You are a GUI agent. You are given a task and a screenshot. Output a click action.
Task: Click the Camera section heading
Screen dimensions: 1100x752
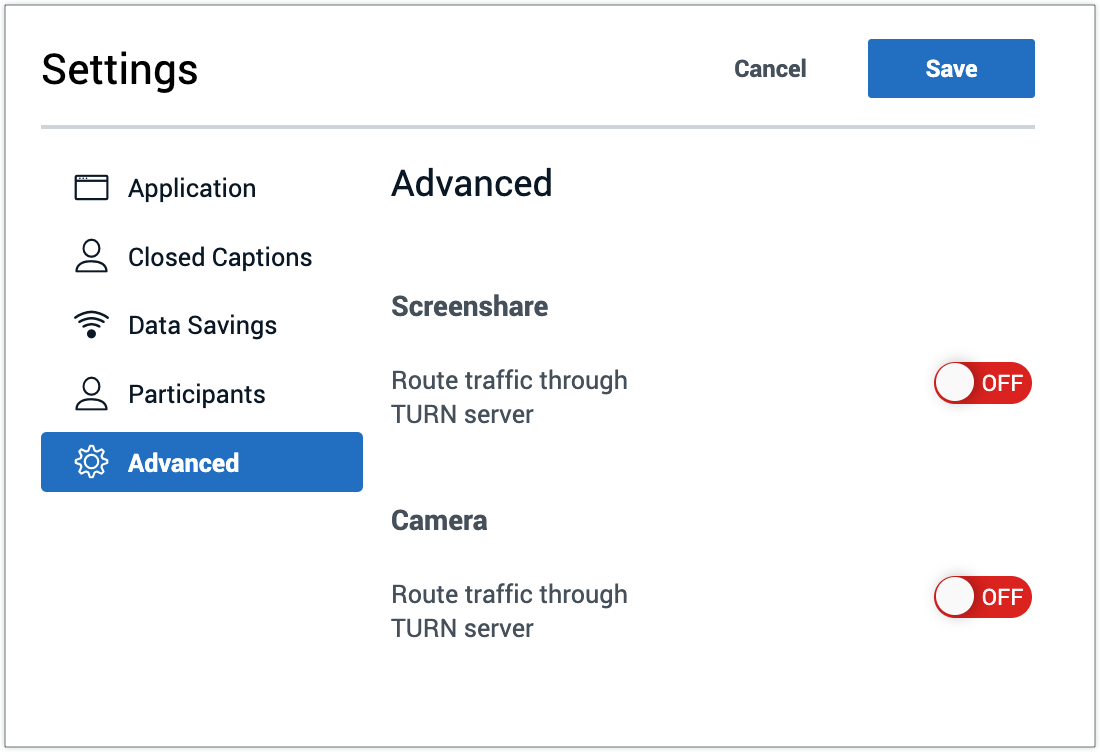[439, 520]
